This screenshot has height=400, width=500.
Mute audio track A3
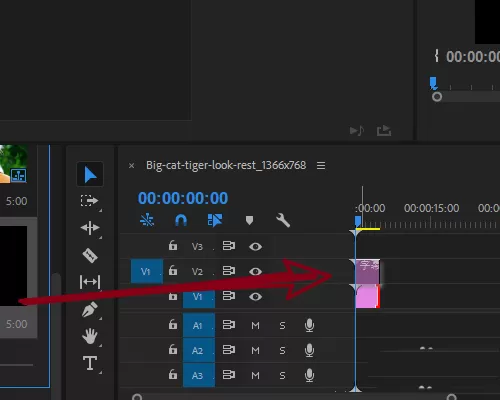255,376
